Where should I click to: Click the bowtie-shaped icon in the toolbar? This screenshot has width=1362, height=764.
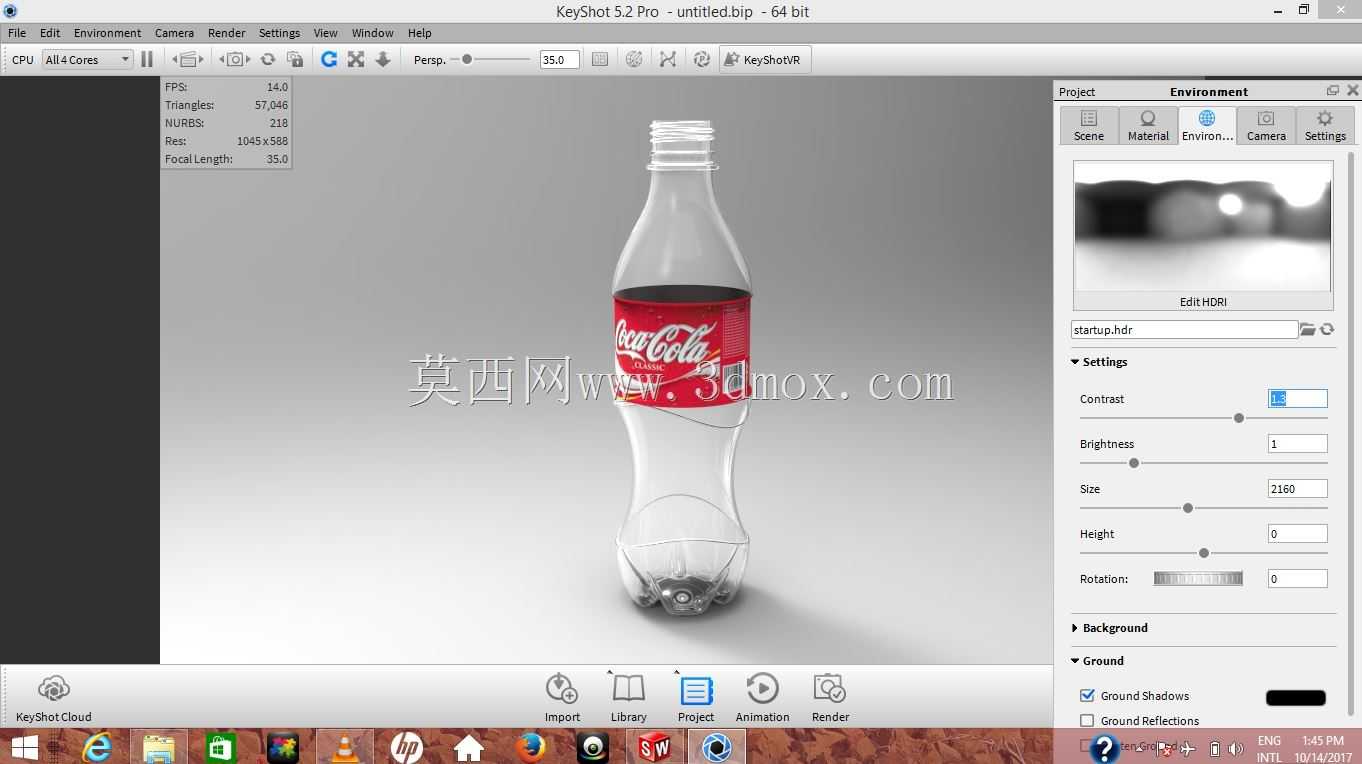(668, 59)
